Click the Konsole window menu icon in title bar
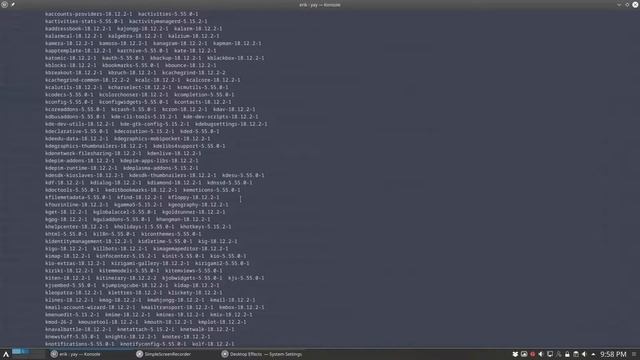This screenshot has width=640, height=360. tap(4, 4)
